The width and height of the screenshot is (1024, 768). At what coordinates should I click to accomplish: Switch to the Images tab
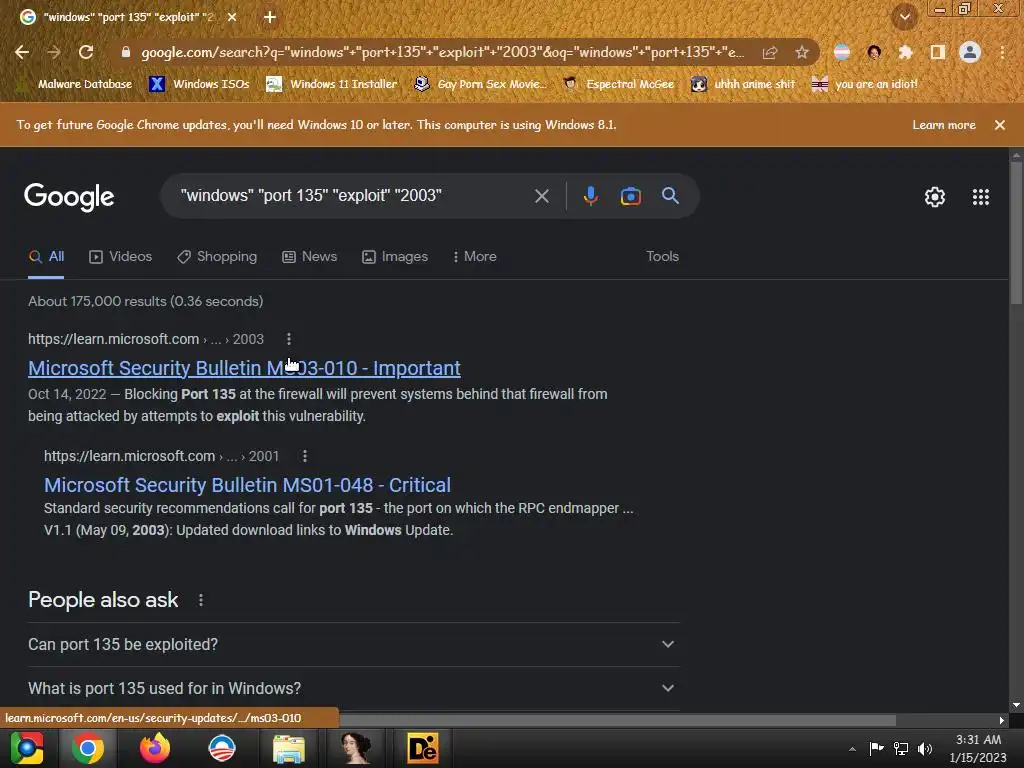[395, 257]
